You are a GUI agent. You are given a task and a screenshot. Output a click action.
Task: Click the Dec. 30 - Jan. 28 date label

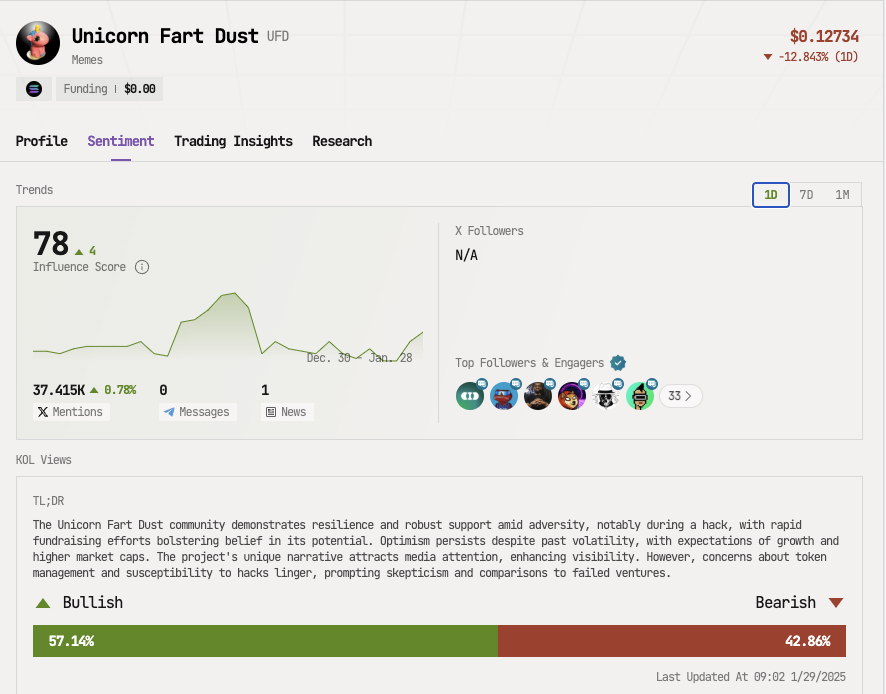coord(359,358)
